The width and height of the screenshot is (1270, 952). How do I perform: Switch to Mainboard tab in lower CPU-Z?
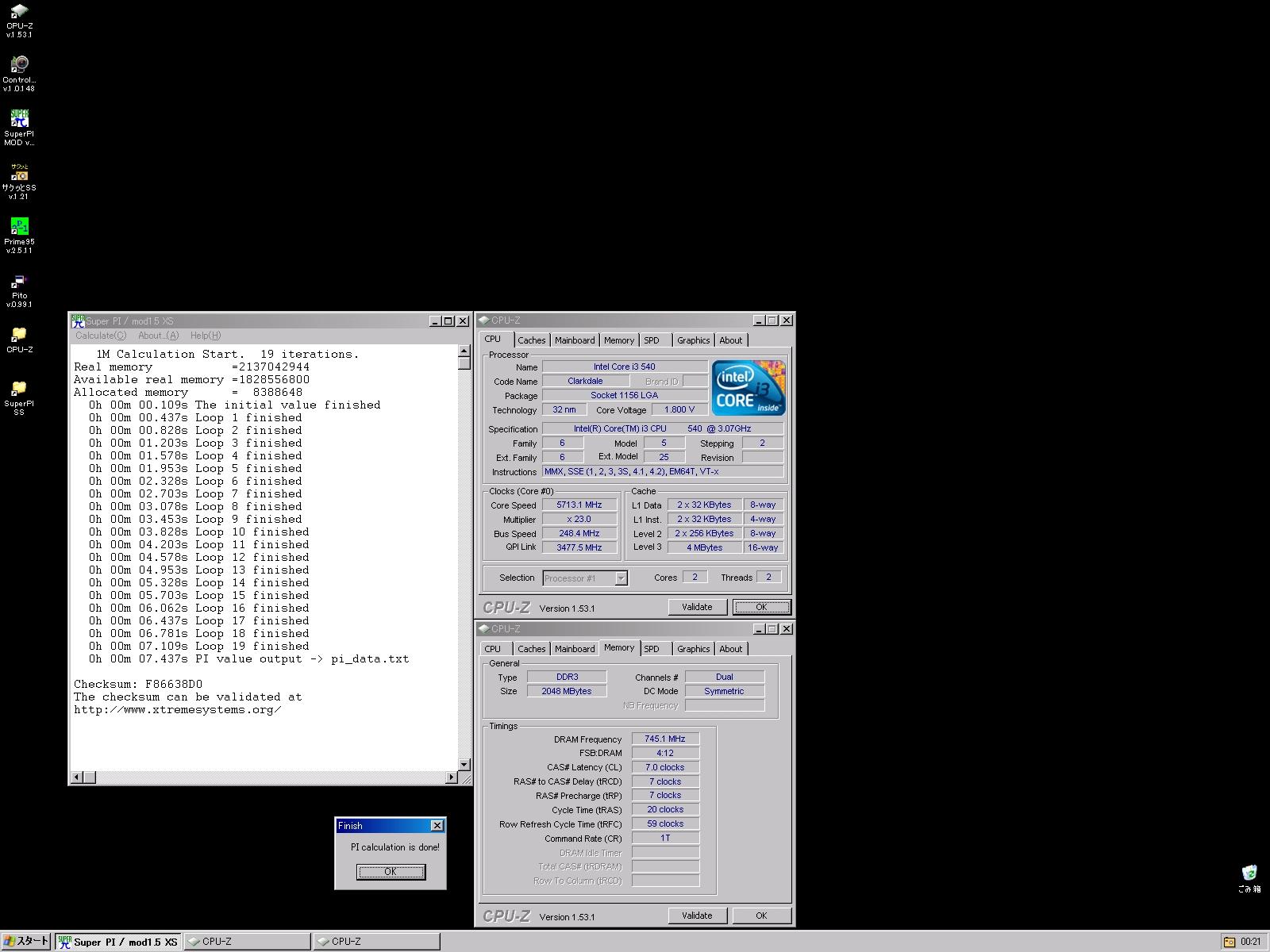point(575,649)
